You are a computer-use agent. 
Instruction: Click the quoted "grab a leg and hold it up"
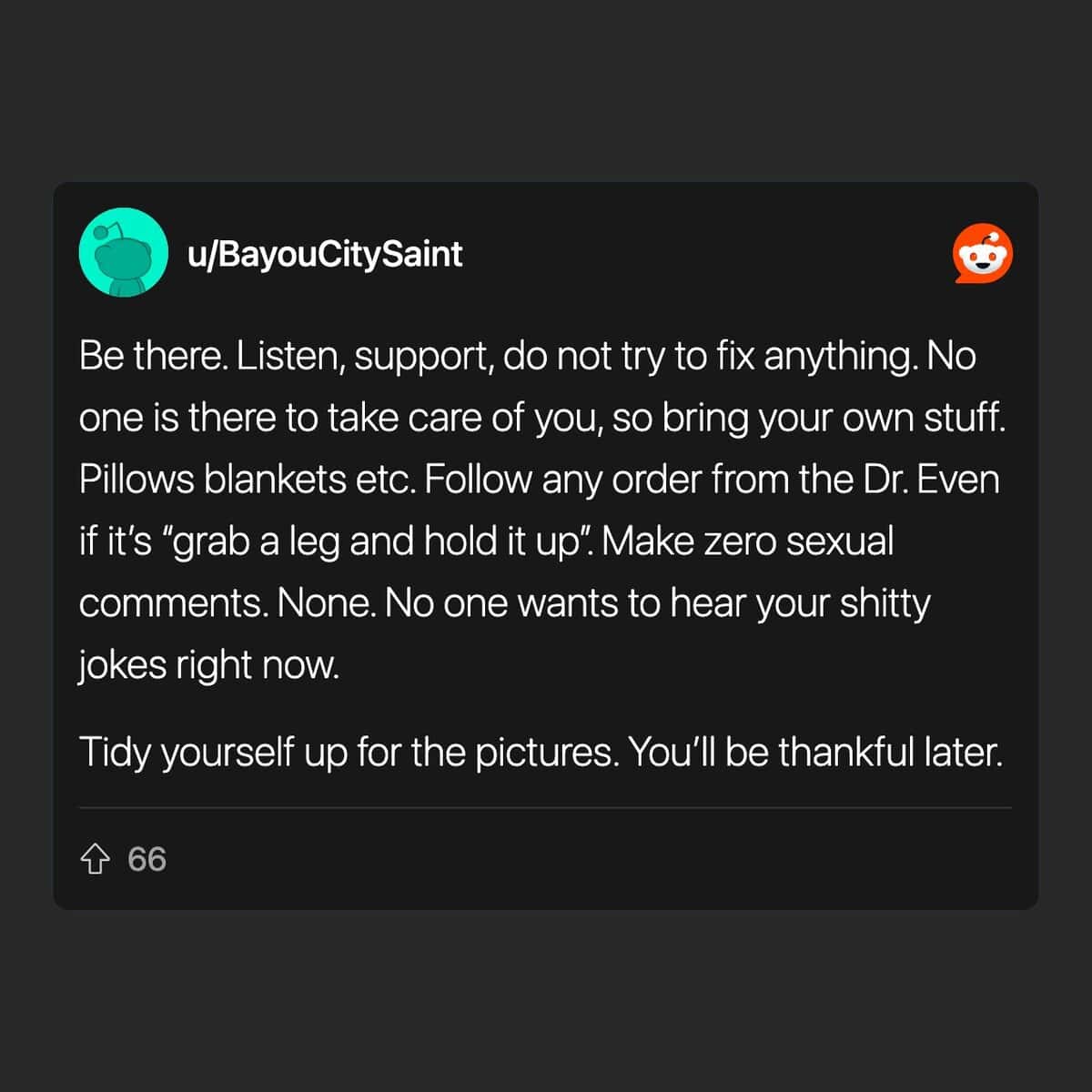(x=375, y=541)
